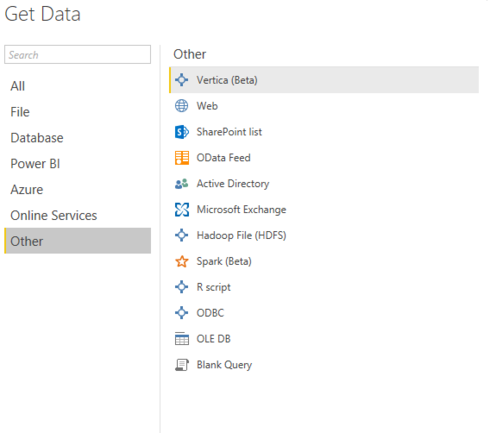Click the OLE DB table icon
Viewport: 490px width, 433px height.
coord(182,339)
